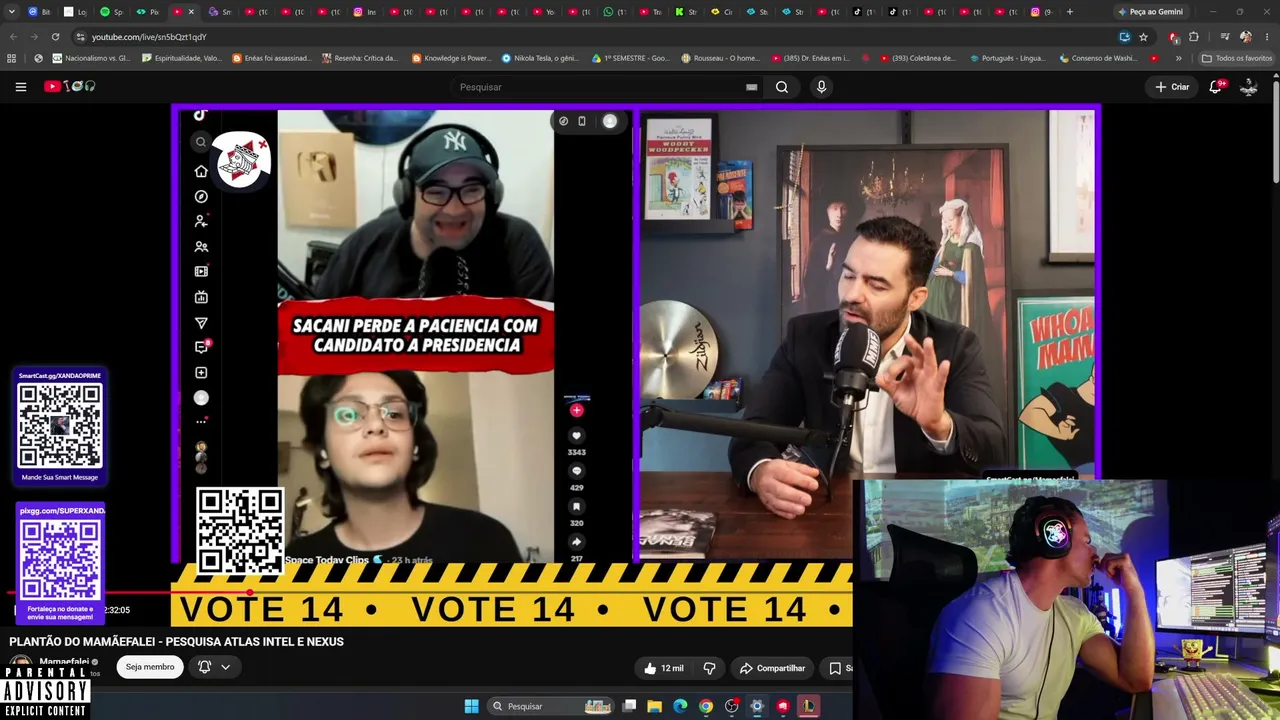Open the YouTube guide hamburger menu
1280x720 pixels.
[20, 87]
